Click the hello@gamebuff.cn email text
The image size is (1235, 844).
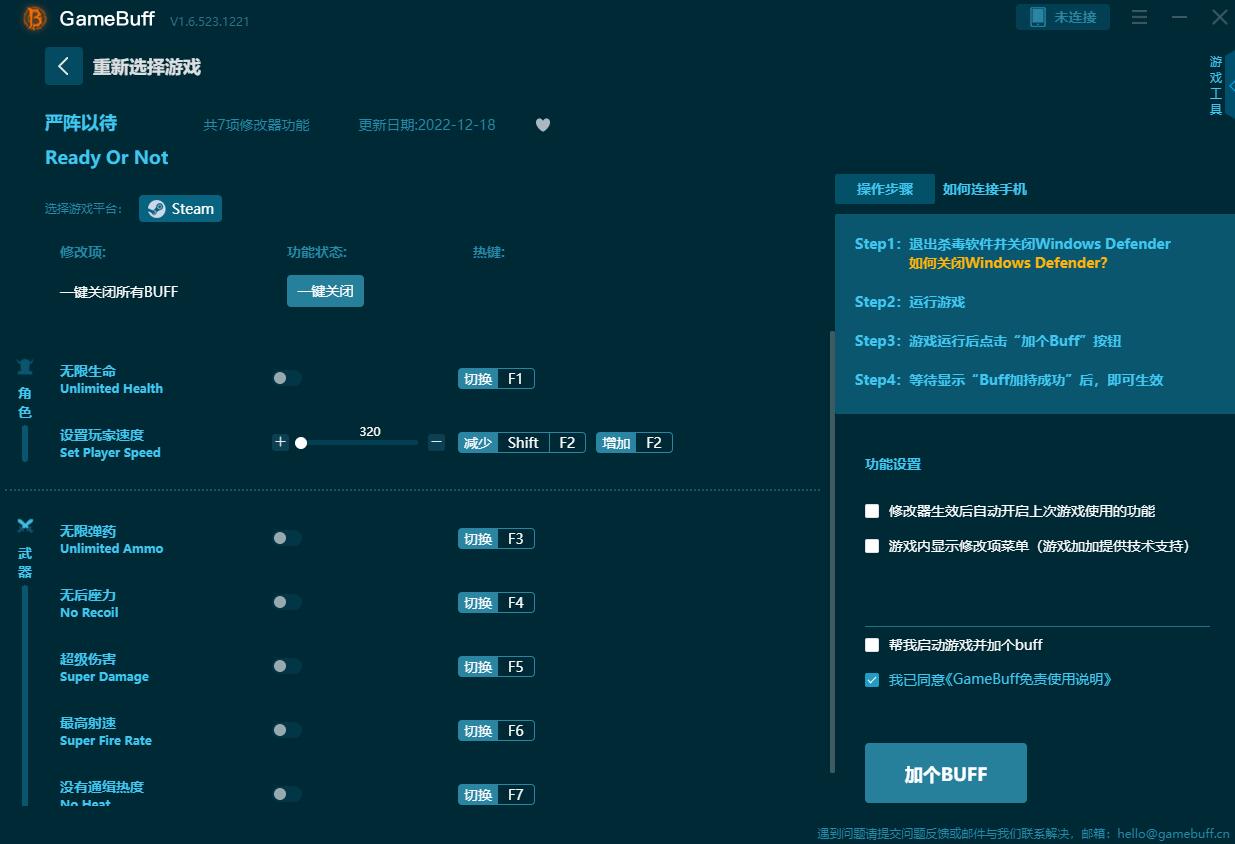point(1173,833)
